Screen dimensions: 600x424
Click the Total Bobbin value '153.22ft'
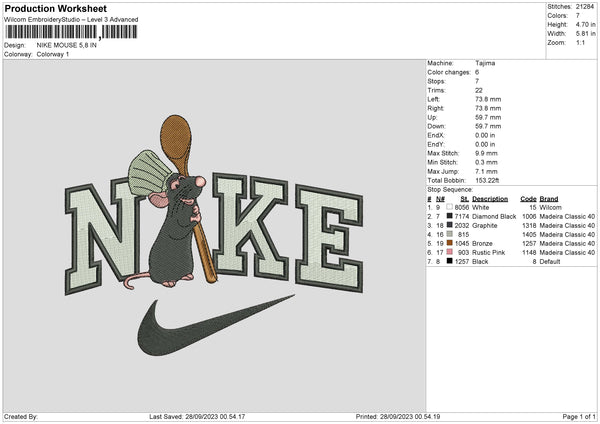point(487,181)
